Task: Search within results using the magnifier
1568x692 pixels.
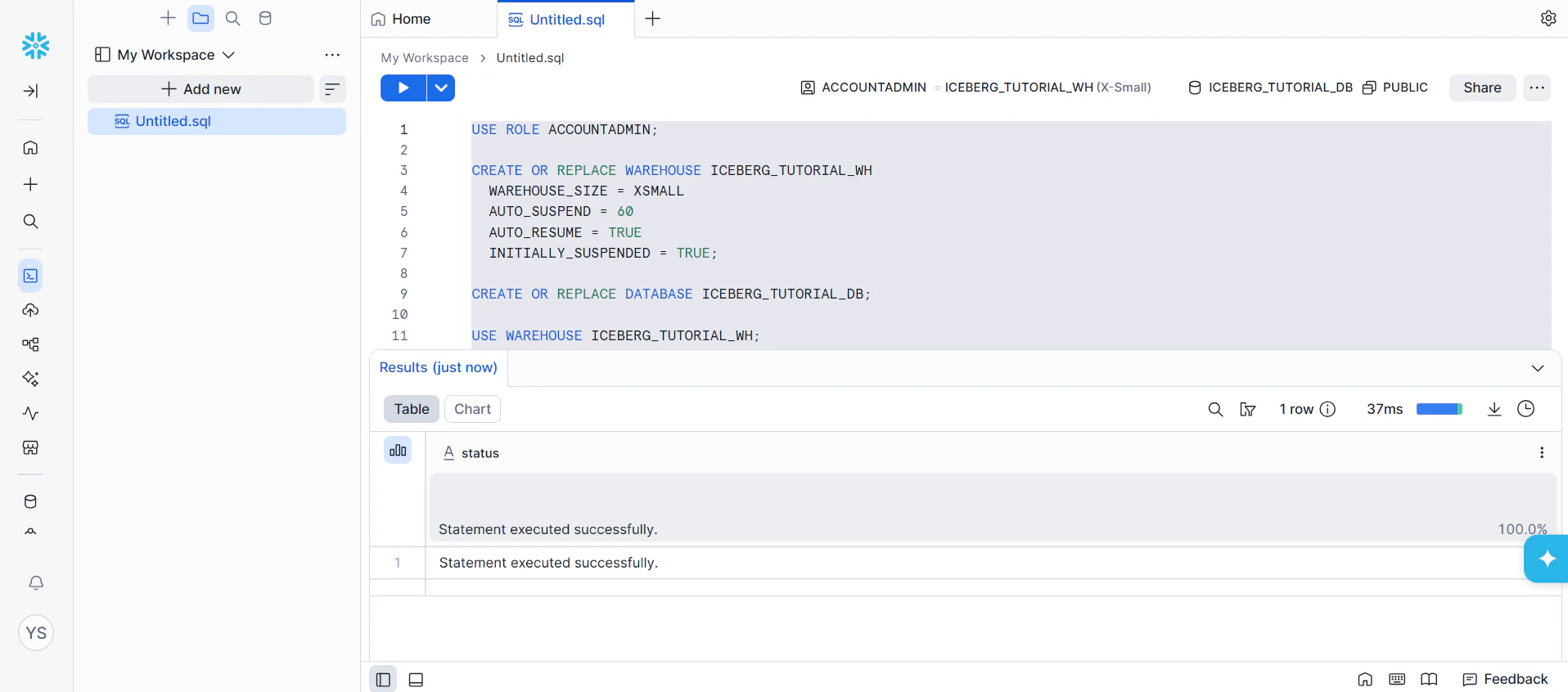Action: tap(1215, 409)
